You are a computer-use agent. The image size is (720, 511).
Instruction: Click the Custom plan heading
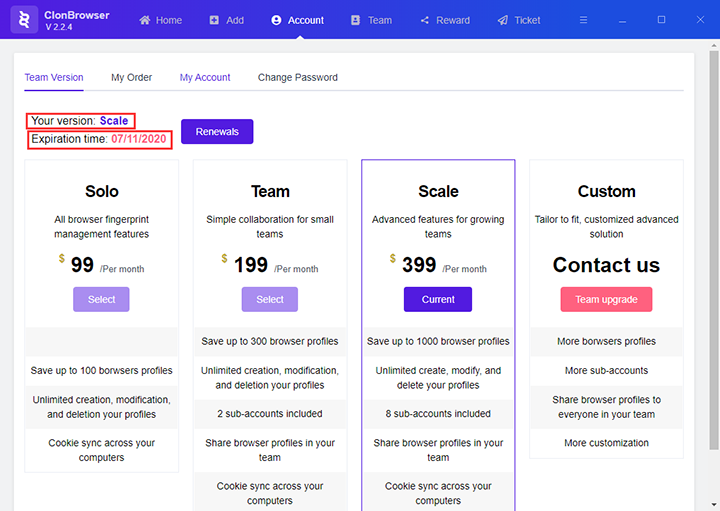[607, 191]
